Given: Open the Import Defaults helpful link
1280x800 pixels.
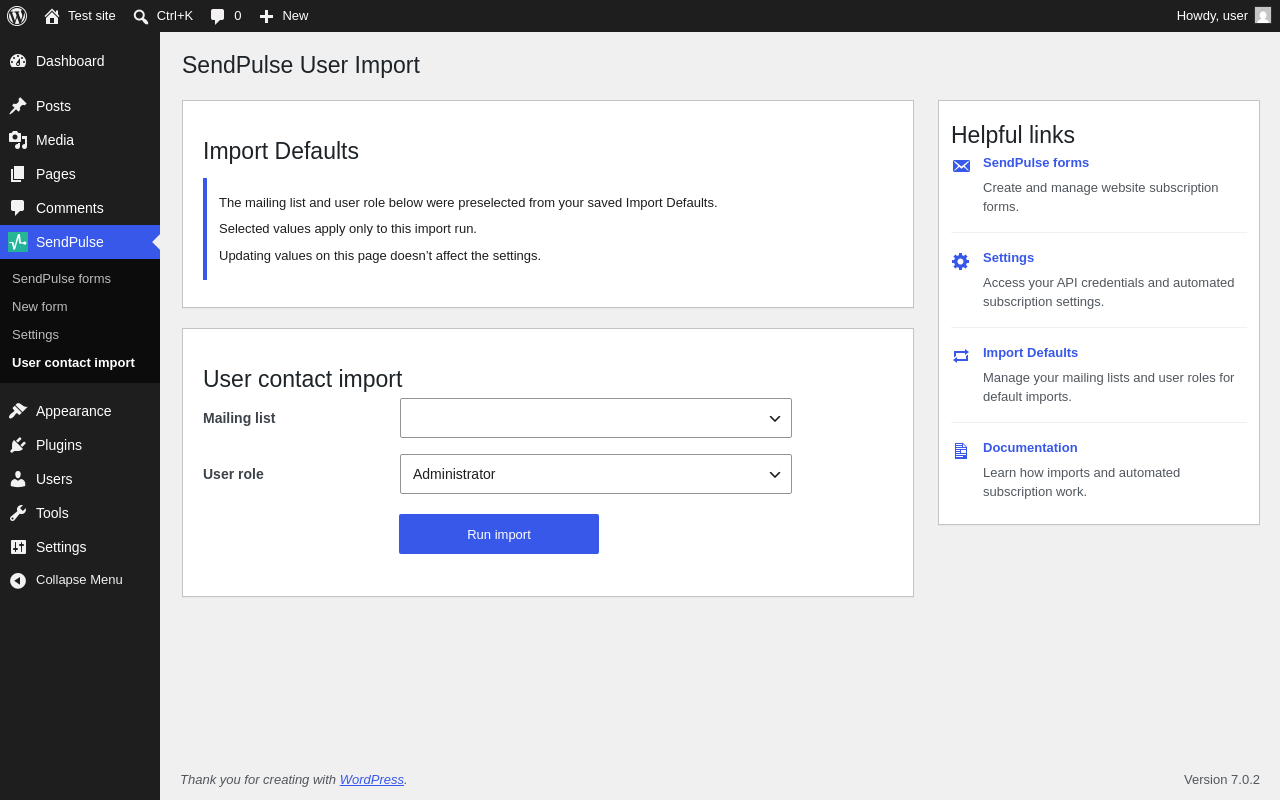Looking at the screenshot, I should [x=1030, y=352].
